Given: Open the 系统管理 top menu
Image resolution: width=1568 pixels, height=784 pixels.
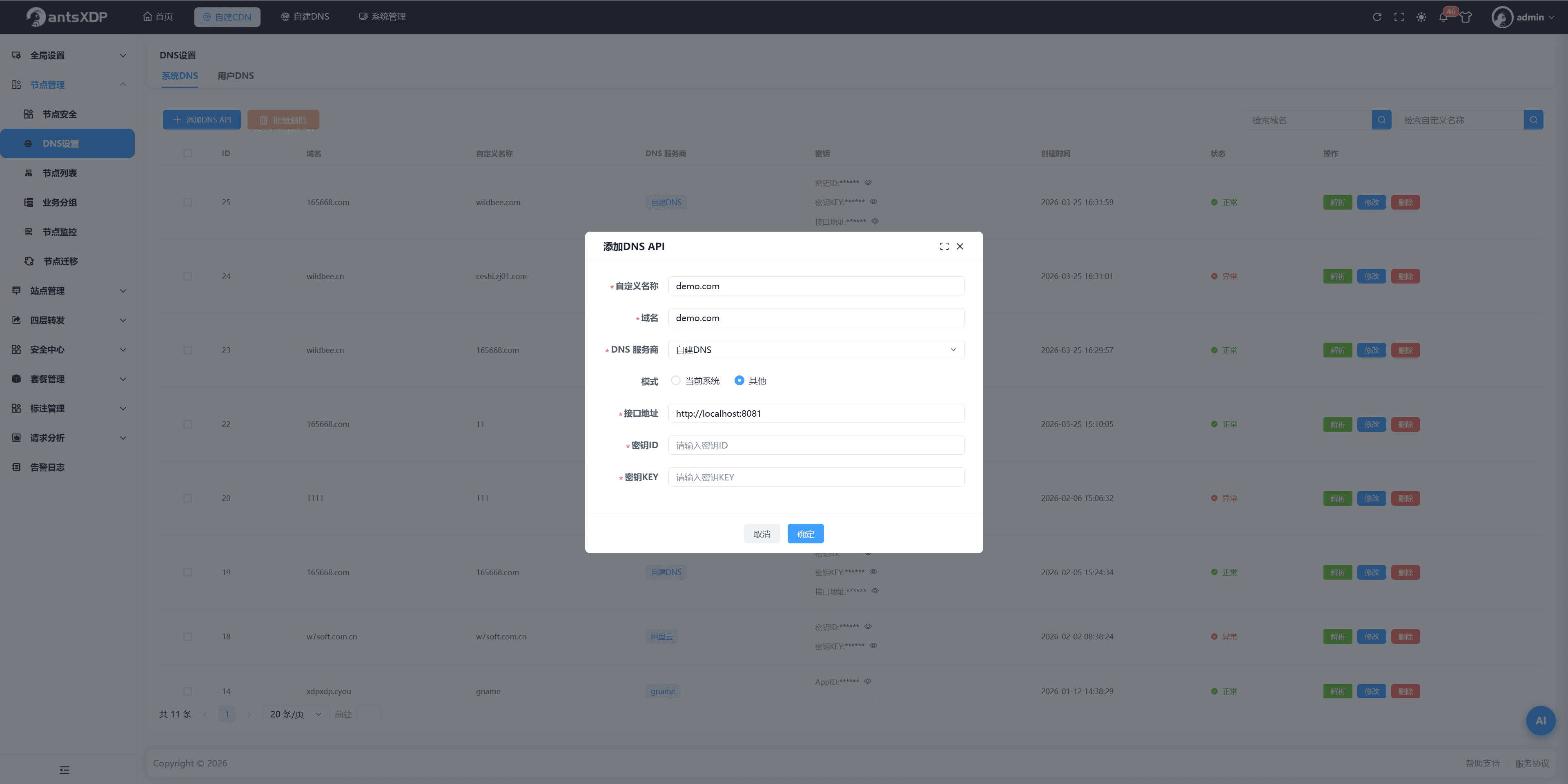Looking at the screenshot, I should [382, 17].
